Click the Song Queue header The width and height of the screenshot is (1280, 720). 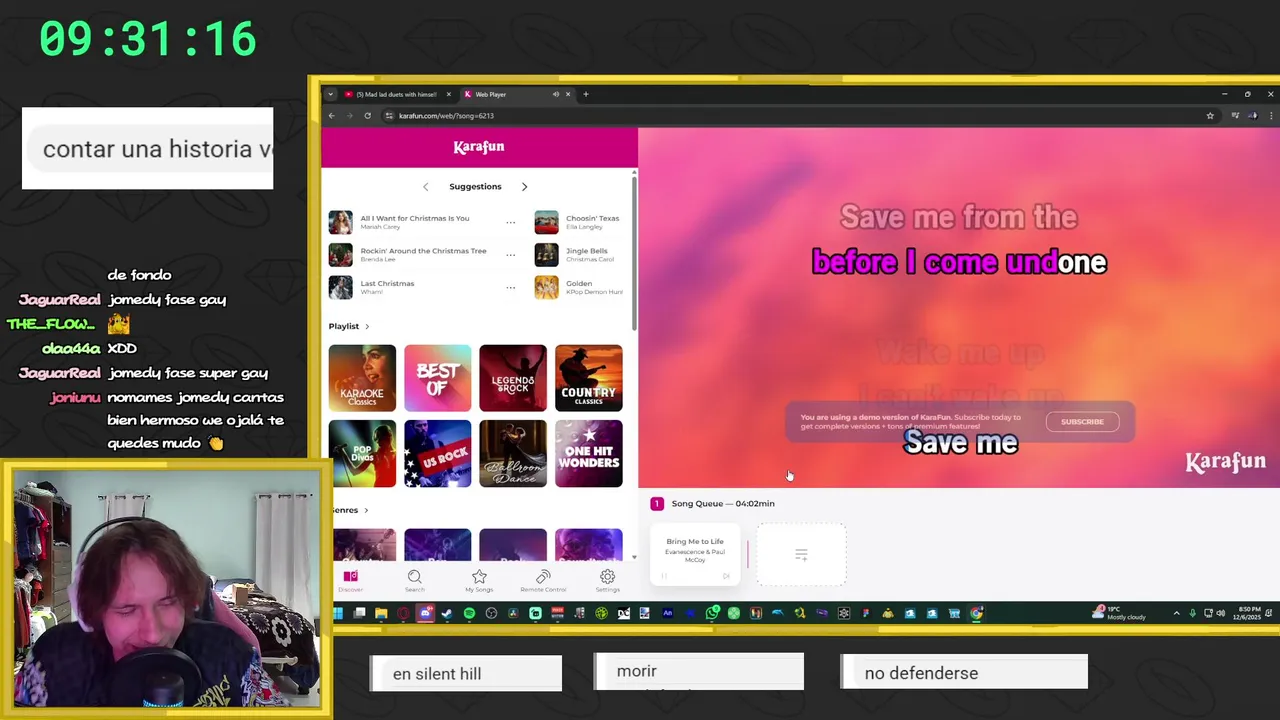click(x=723, y=504)
